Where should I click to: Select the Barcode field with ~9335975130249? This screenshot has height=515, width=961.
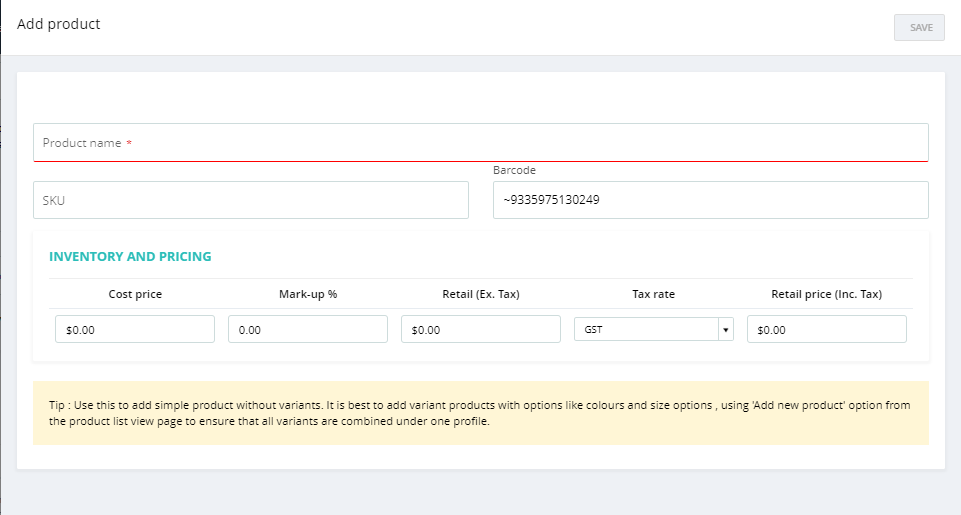pyautogui.click(x=710, y=200)
